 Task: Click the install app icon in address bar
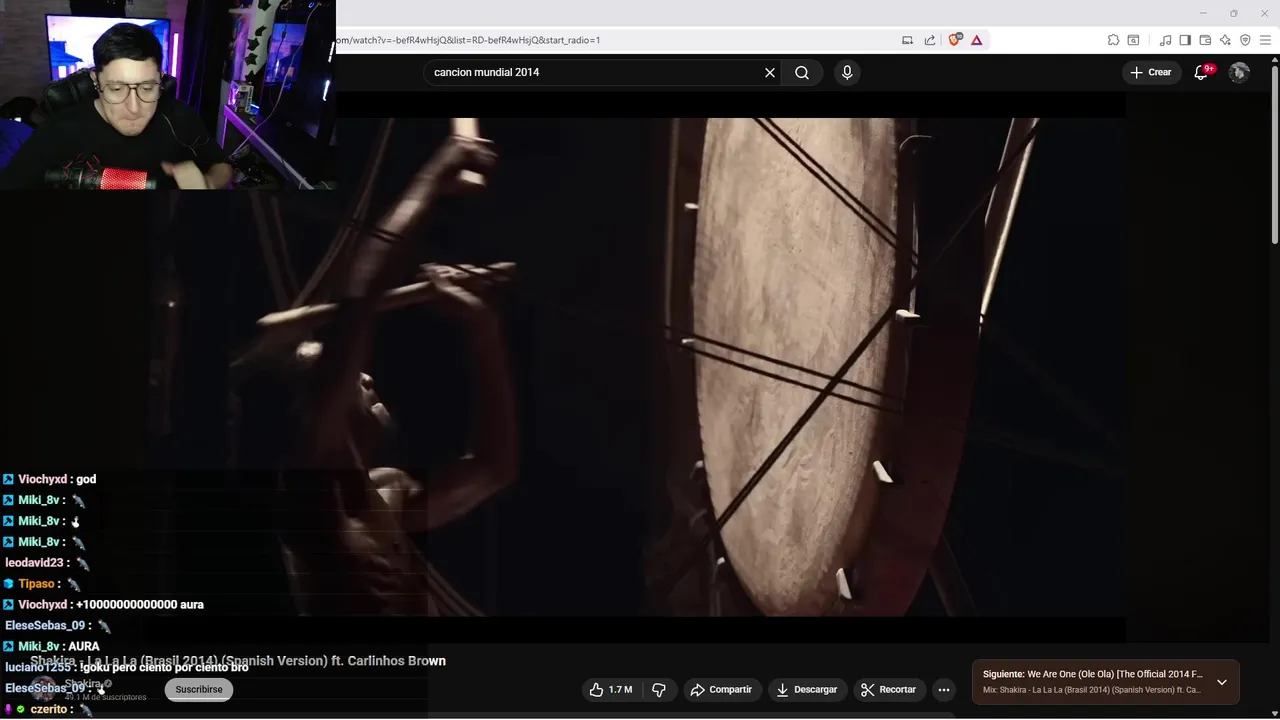pyautogui.click(x=907, y=40)
